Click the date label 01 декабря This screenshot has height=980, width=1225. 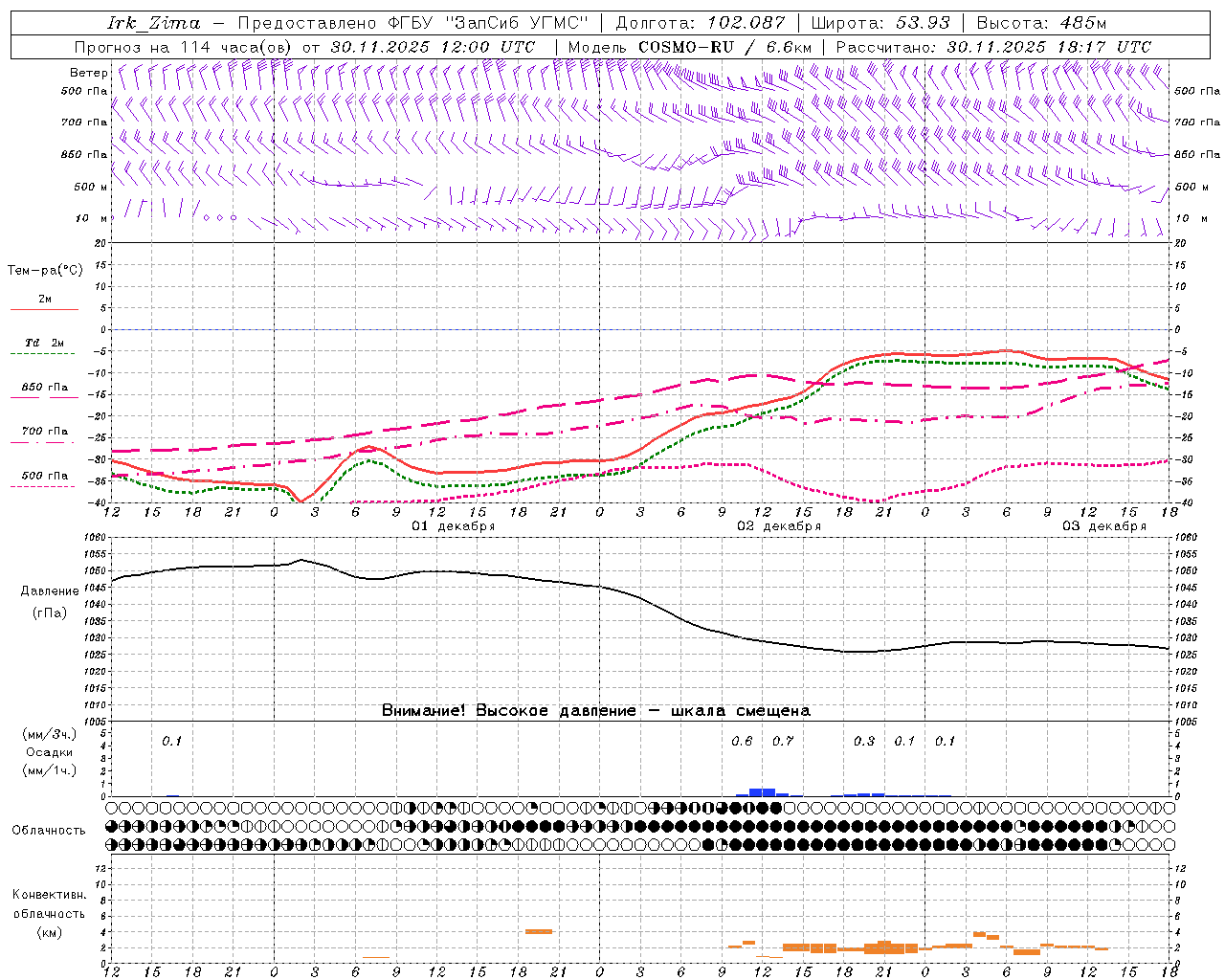(454, 526)
